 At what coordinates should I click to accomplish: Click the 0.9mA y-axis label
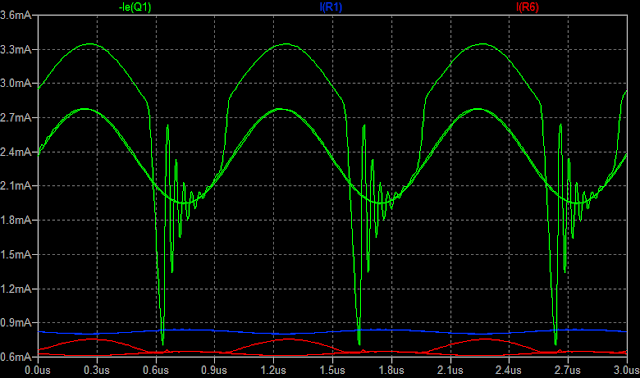pos(16,322)
